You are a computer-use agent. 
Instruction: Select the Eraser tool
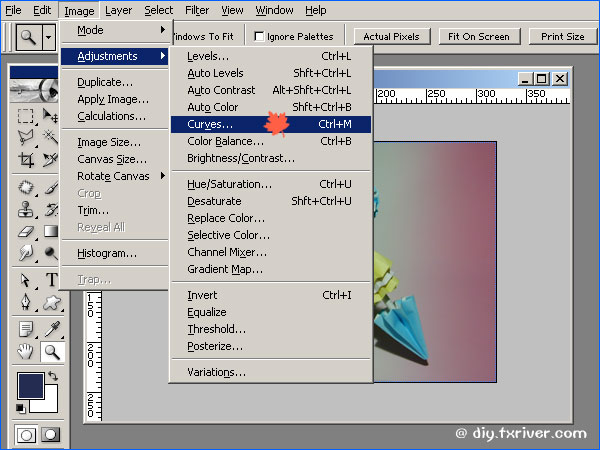(25, 232)
